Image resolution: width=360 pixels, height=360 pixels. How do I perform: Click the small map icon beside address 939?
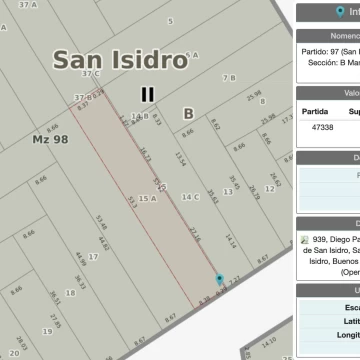305,240
